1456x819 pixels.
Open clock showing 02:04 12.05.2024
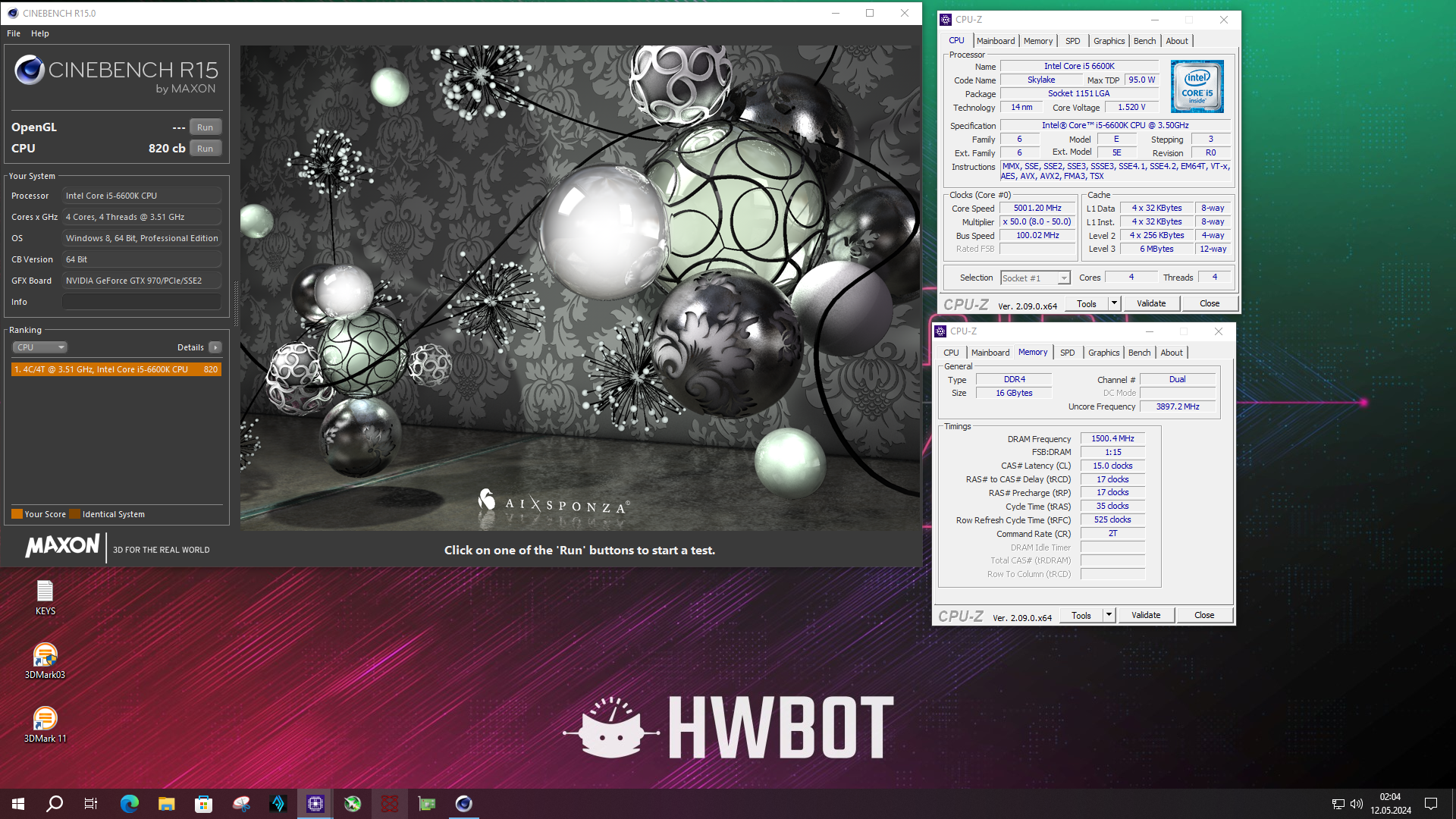click(1391, 804)
